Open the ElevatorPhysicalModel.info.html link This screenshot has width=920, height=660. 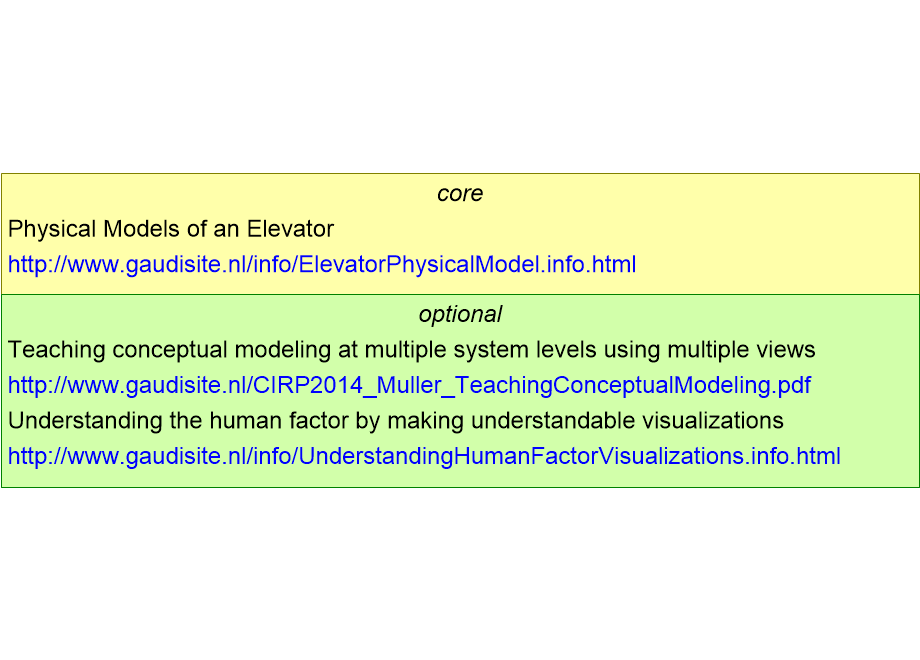coord(322,265)
